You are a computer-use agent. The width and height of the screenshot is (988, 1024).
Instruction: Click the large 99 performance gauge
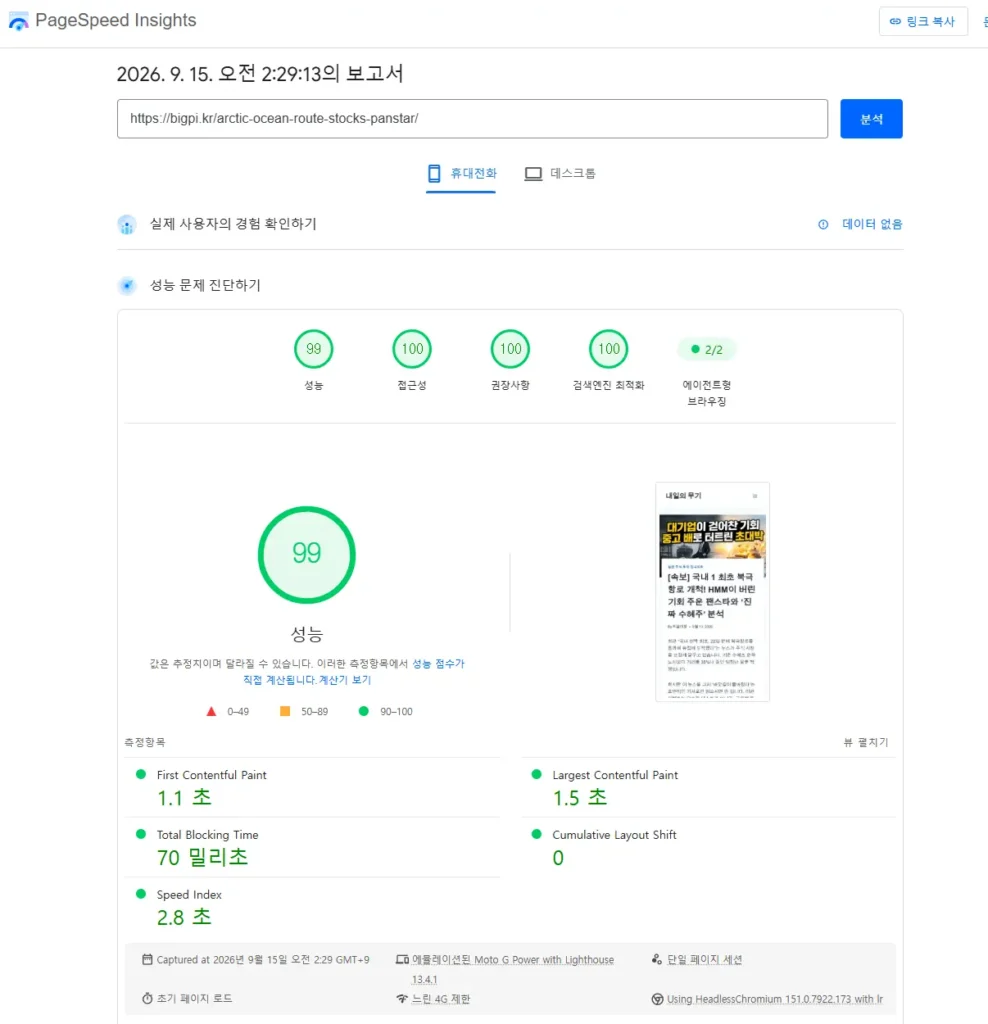pos(306,554)
